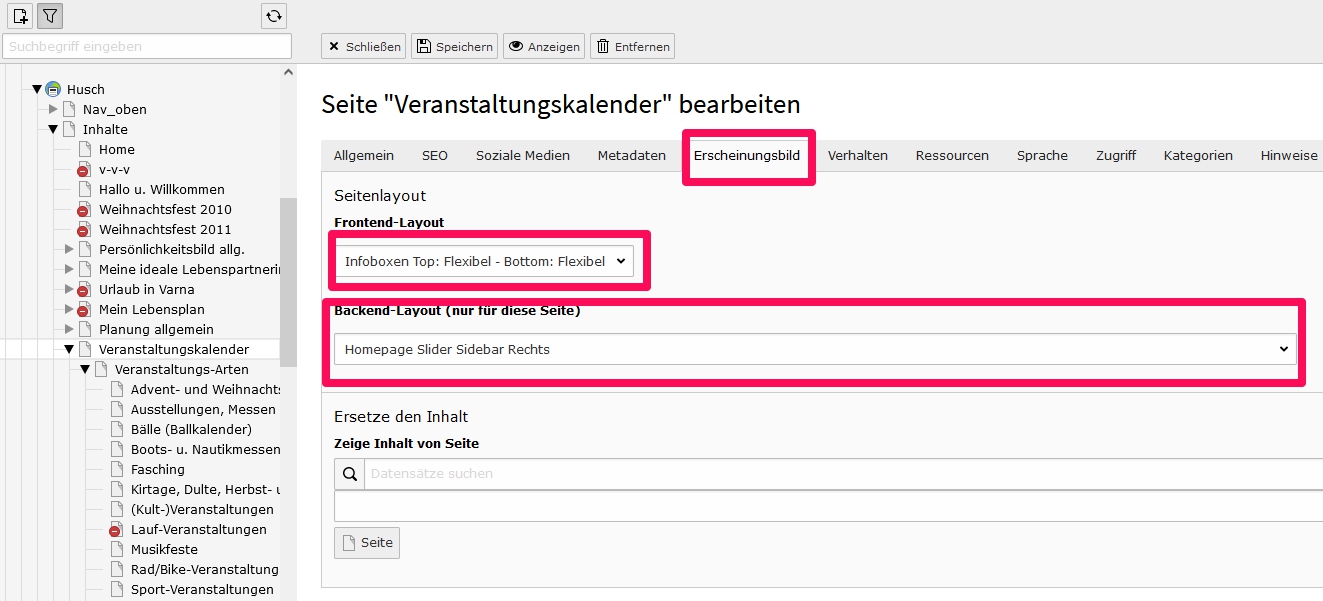Click the new page icon above the tree
This screenshot has height=601, width=1323.
(20, 15)
